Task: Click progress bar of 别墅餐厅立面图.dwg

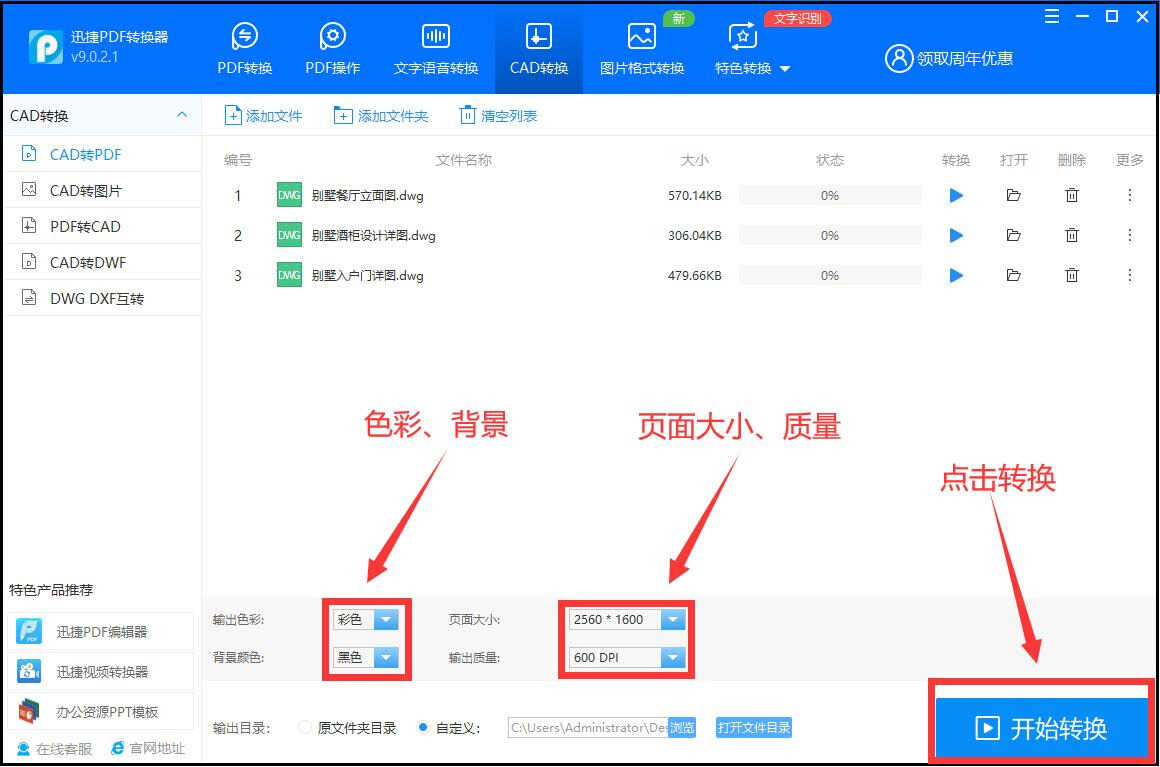Action: (830, 195)
